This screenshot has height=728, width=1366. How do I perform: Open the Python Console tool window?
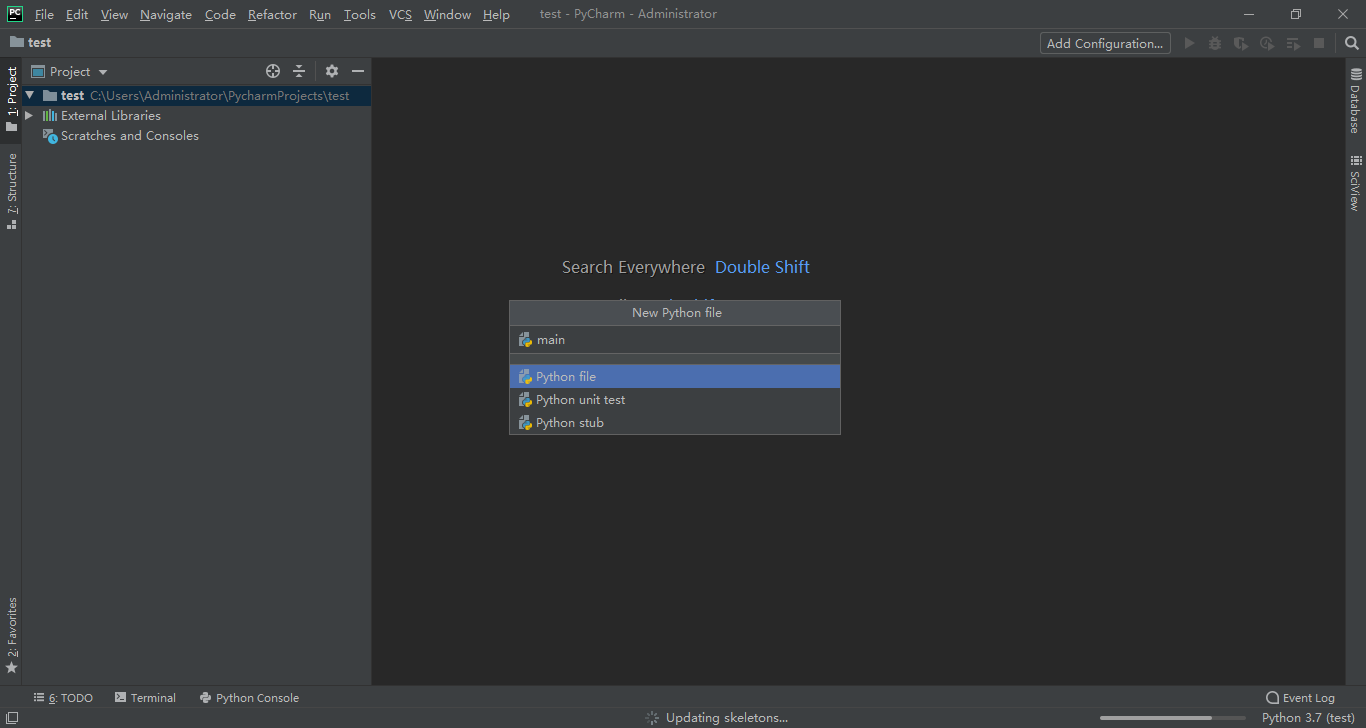(x=249, y=698)
